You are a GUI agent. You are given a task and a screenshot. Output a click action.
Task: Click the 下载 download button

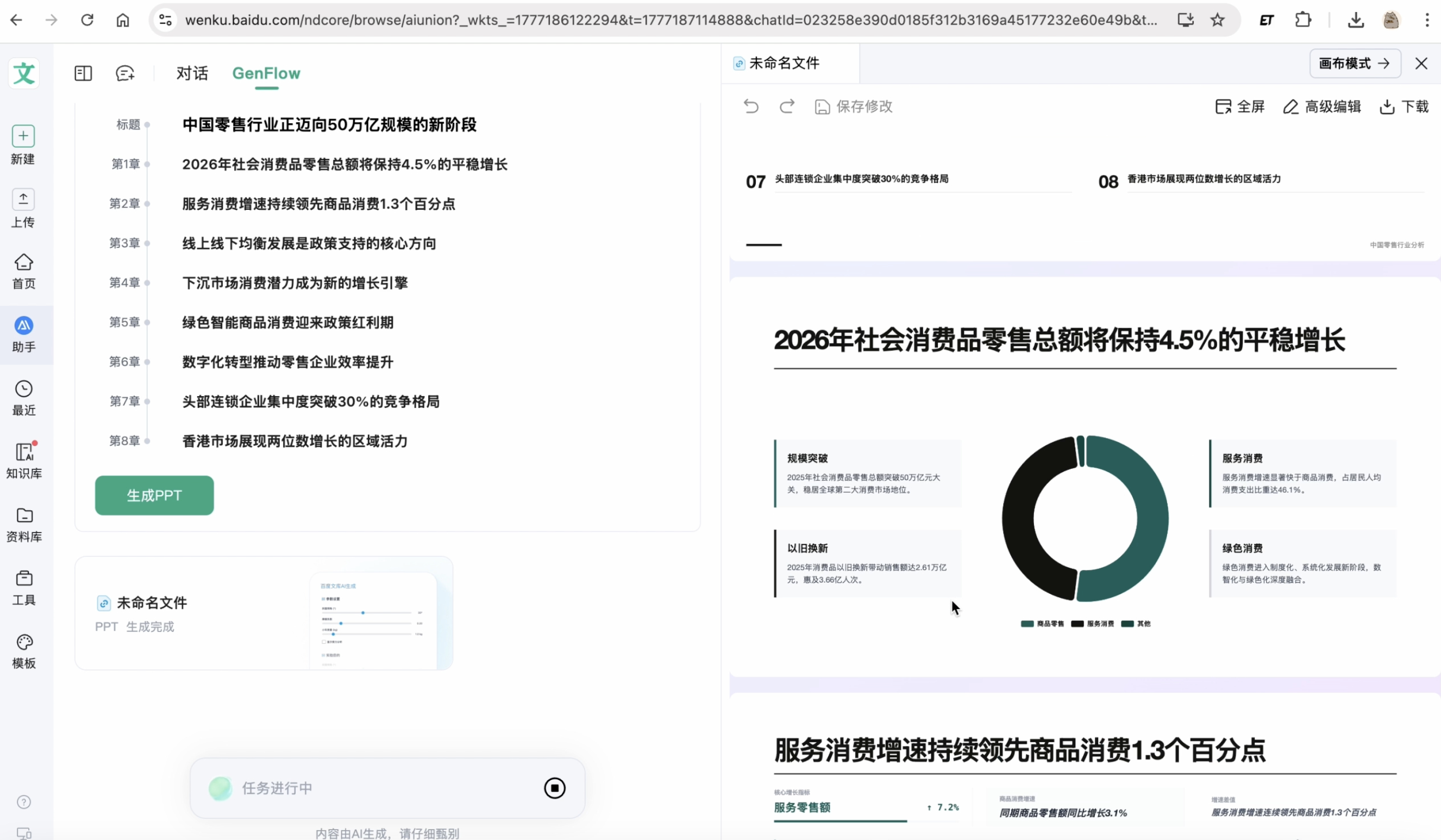[x=1404, y=106]
